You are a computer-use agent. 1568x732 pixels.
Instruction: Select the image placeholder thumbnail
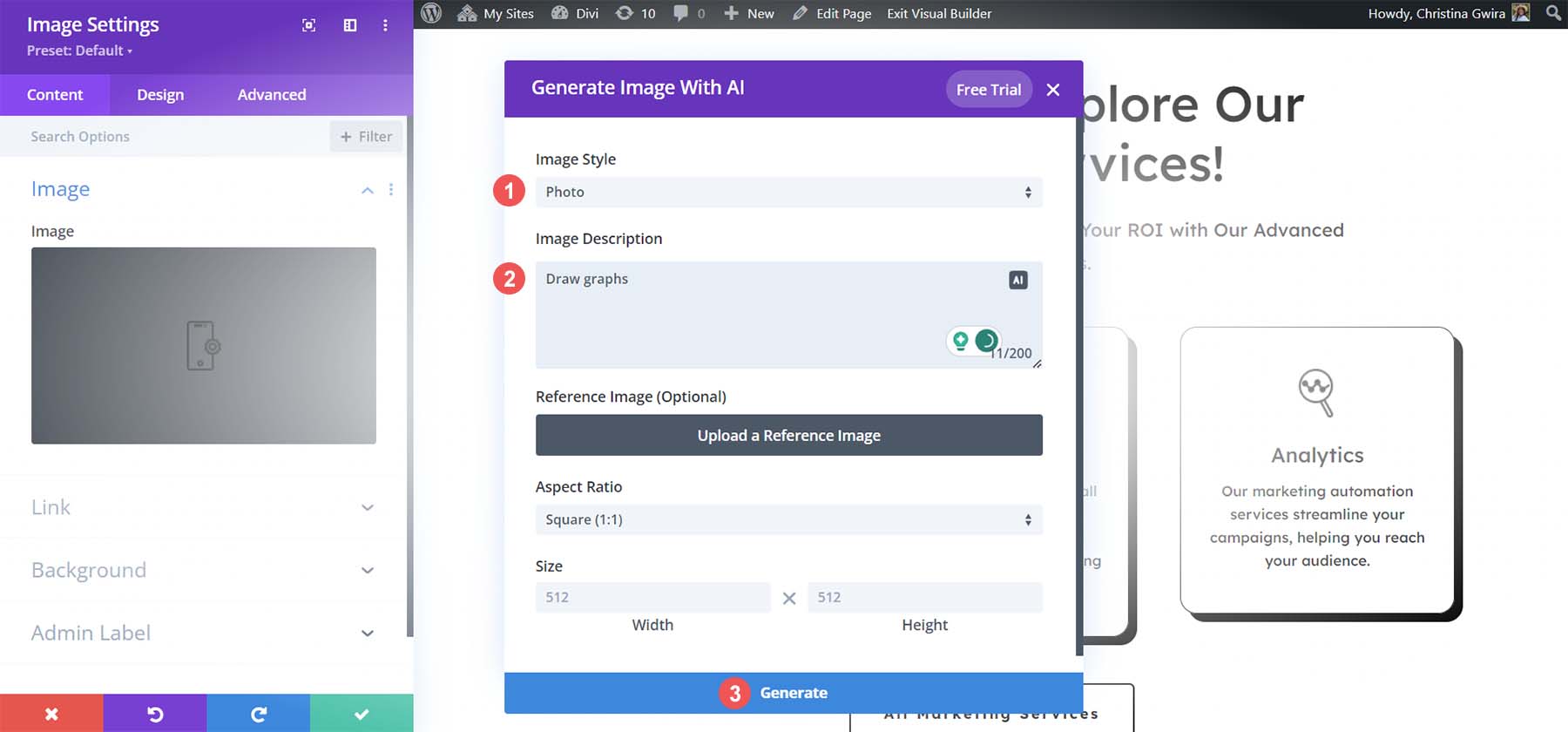click(x=204, y=346)
